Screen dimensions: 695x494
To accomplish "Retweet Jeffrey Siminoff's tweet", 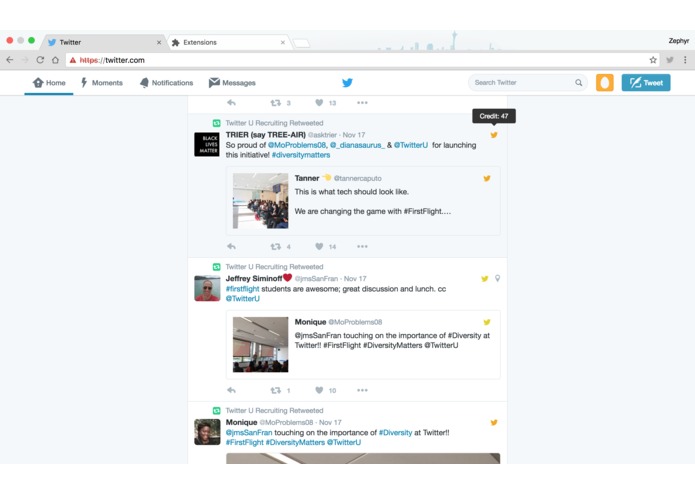I will (276, 390).
